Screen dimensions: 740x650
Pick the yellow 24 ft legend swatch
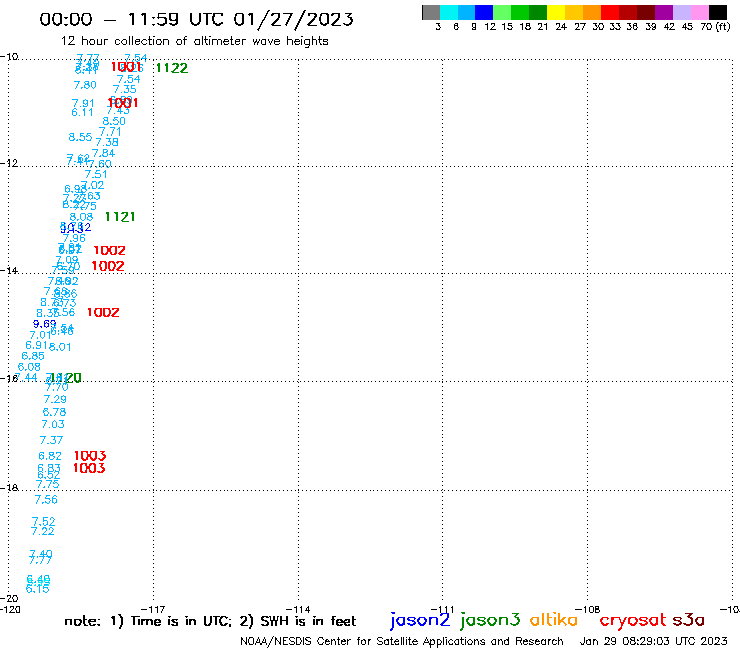coord(556,12)
